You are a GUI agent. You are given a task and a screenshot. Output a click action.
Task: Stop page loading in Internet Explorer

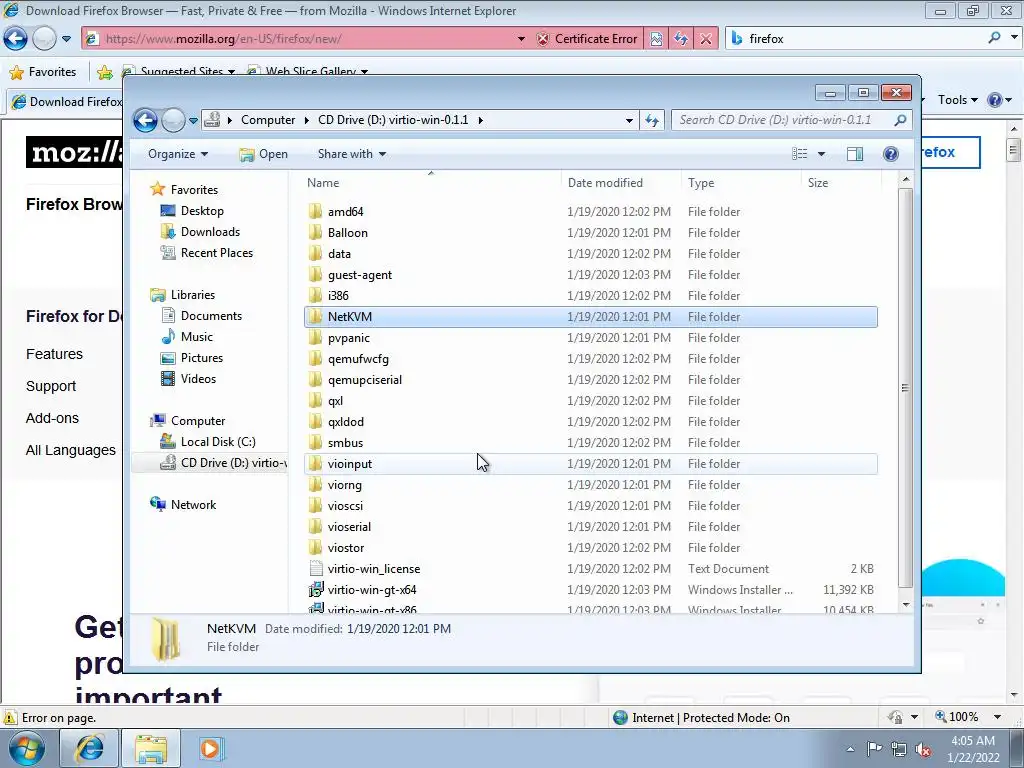[706, 39]
